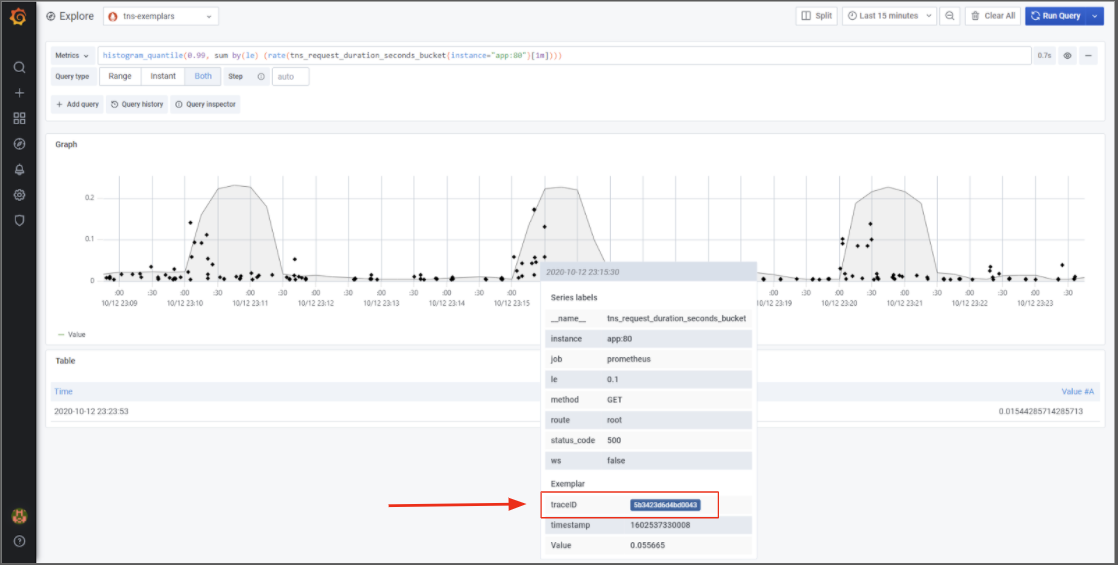Viewport: 1118px width, 565px height.
Task: Open the Server Admin shield icon
Action: coord(19,219)
